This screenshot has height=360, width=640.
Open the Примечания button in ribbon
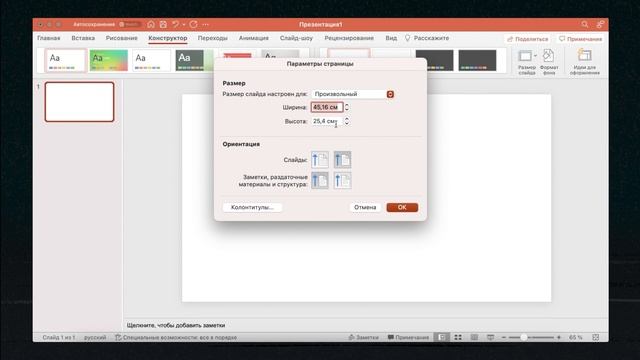click(x=580, y=39)
